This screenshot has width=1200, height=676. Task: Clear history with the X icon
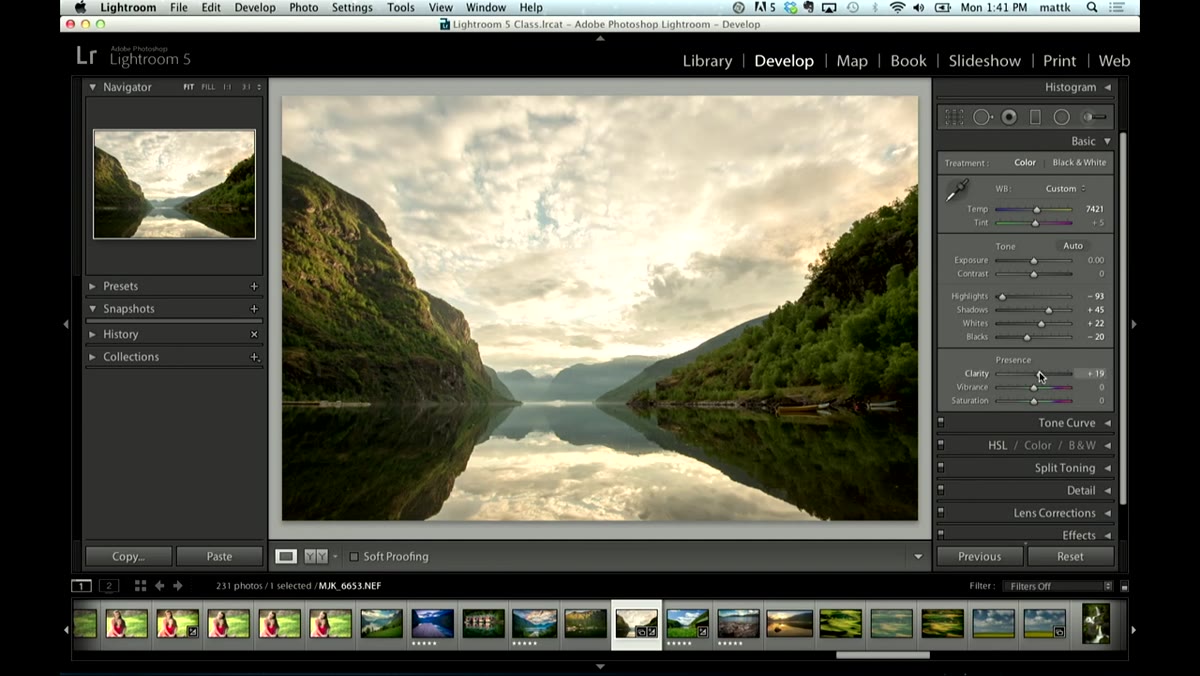(254, 334)
